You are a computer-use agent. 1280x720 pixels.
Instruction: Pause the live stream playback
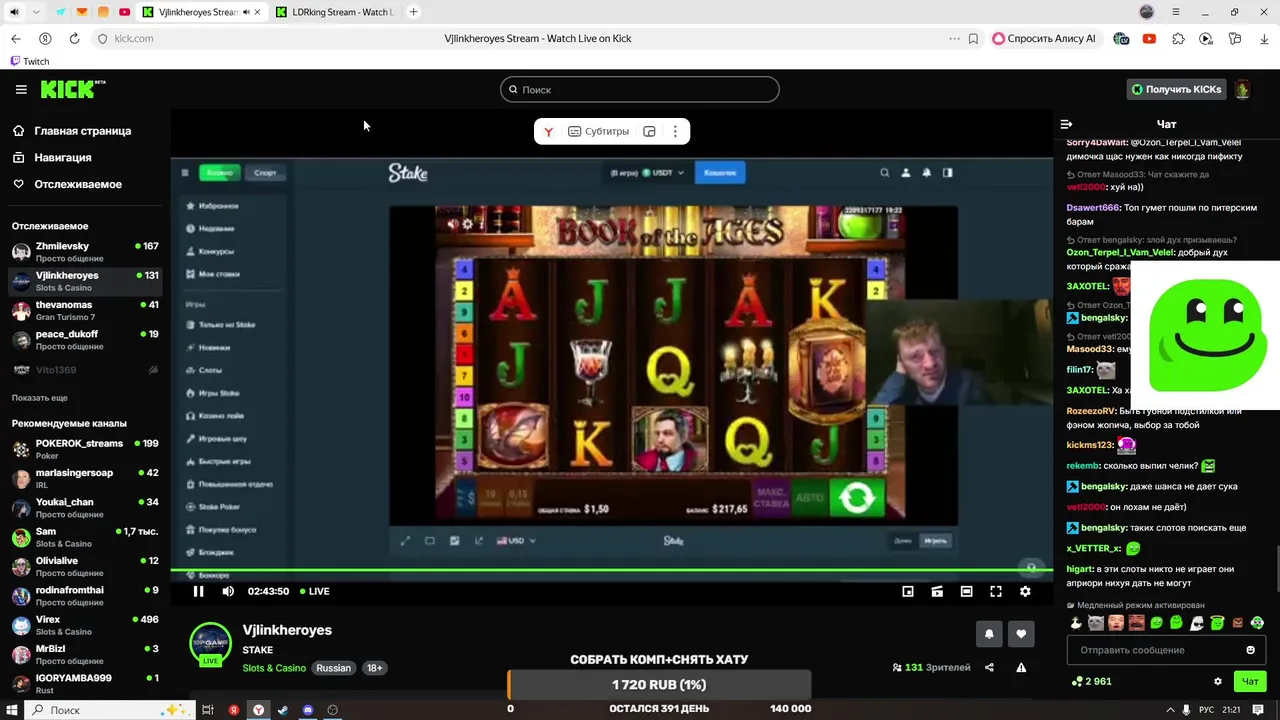[198, 591]
